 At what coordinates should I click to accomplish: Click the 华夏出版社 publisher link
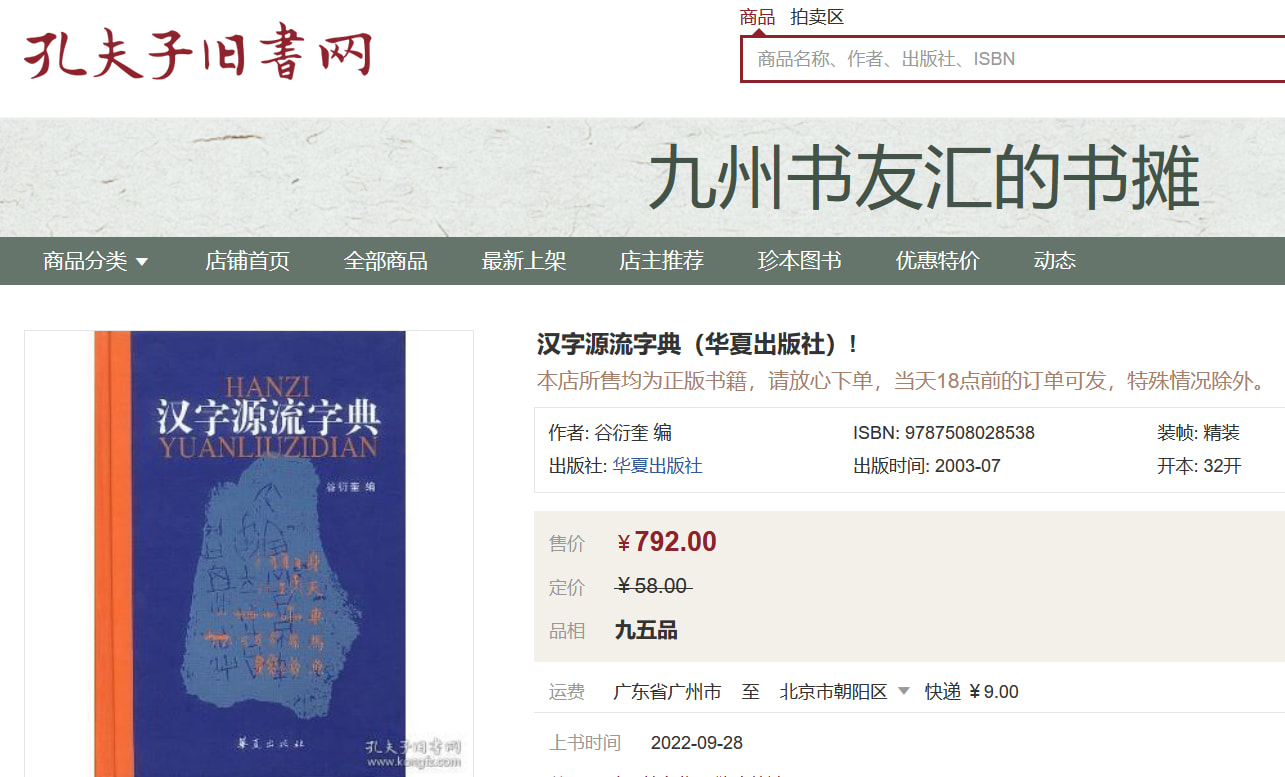[x=657, y=466]
